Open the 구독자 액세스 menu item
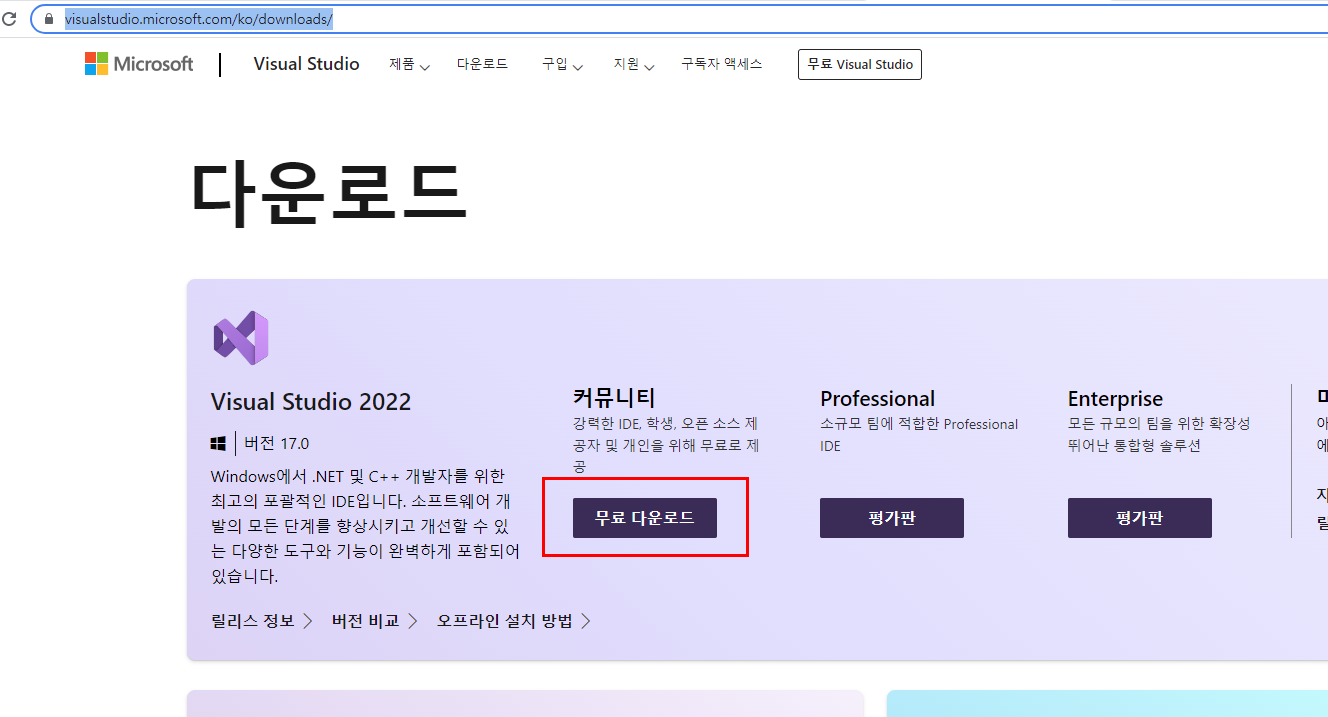 (721, 64)
